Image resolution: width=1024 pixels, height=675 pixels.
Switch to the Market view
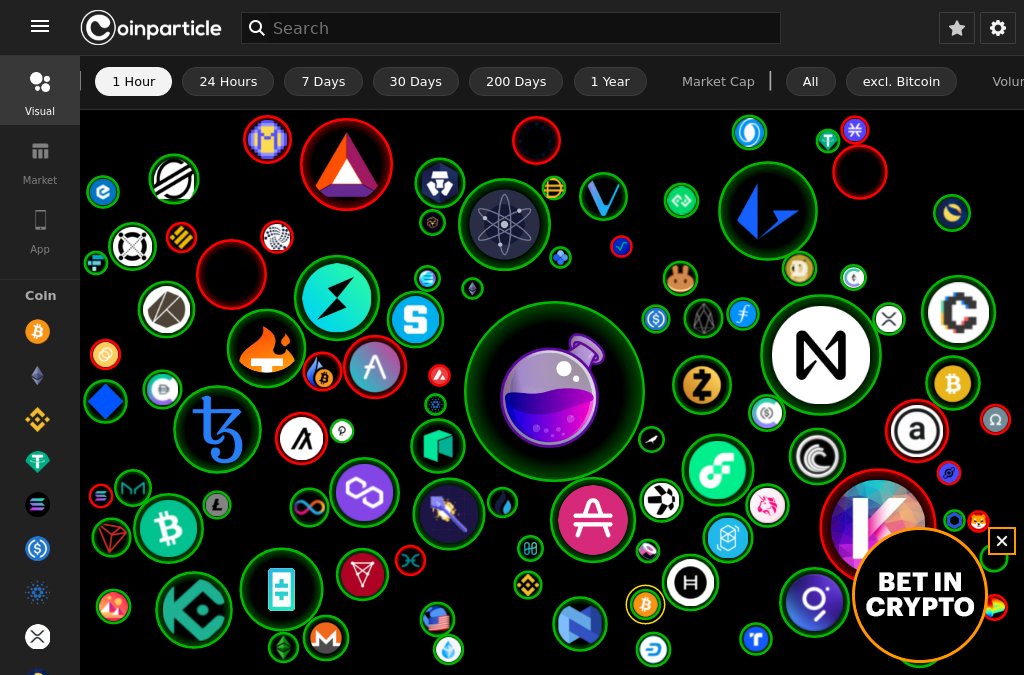[40, 163]
